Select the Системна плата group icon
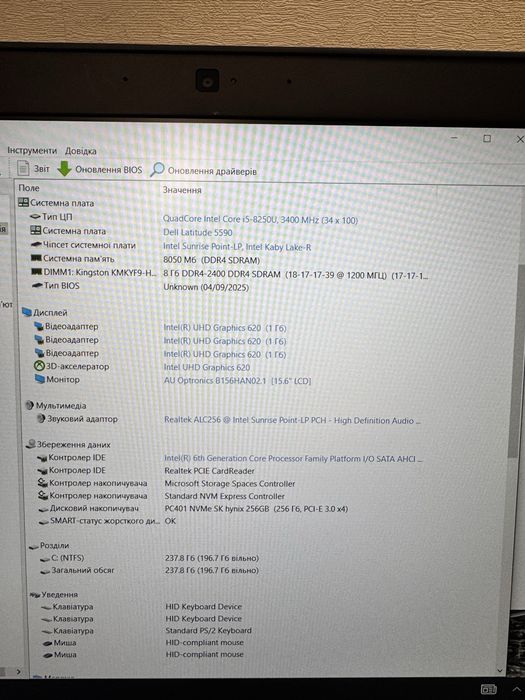This screenshot has height=700, width=525. pyautogui.click(x=23, y=203)
